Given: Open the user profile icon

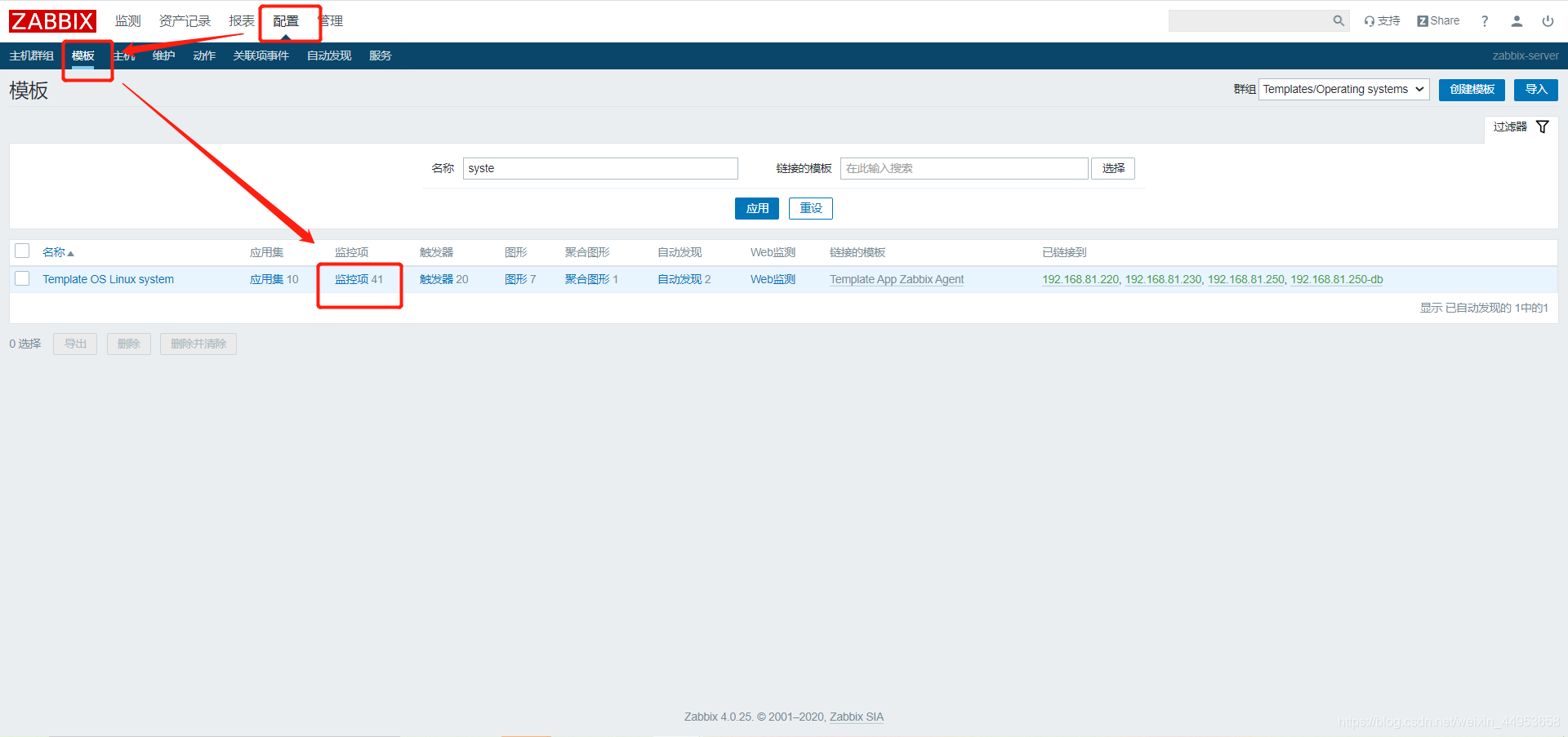Looking at the screenshot, I should click(1517, 21).
